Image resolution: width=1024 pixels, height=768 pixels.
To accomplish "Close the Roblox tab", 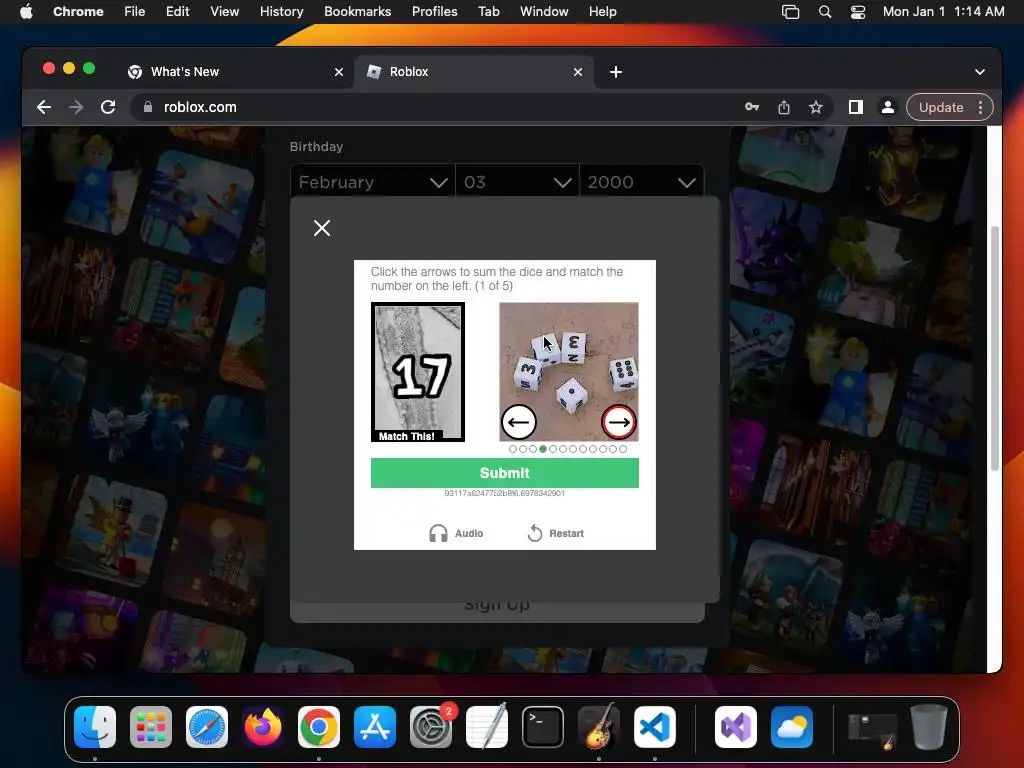I will [x=578, y=72].
